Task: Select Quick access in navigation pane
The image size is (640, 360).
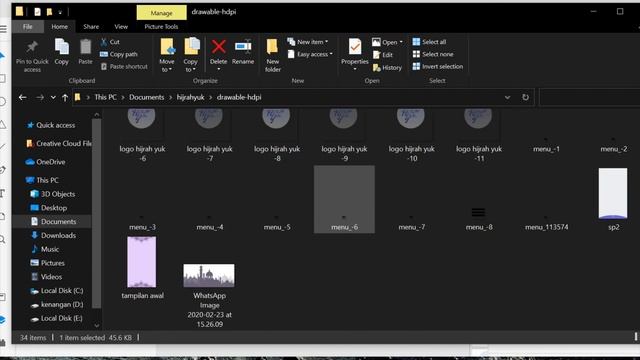Action: [51, 125]
